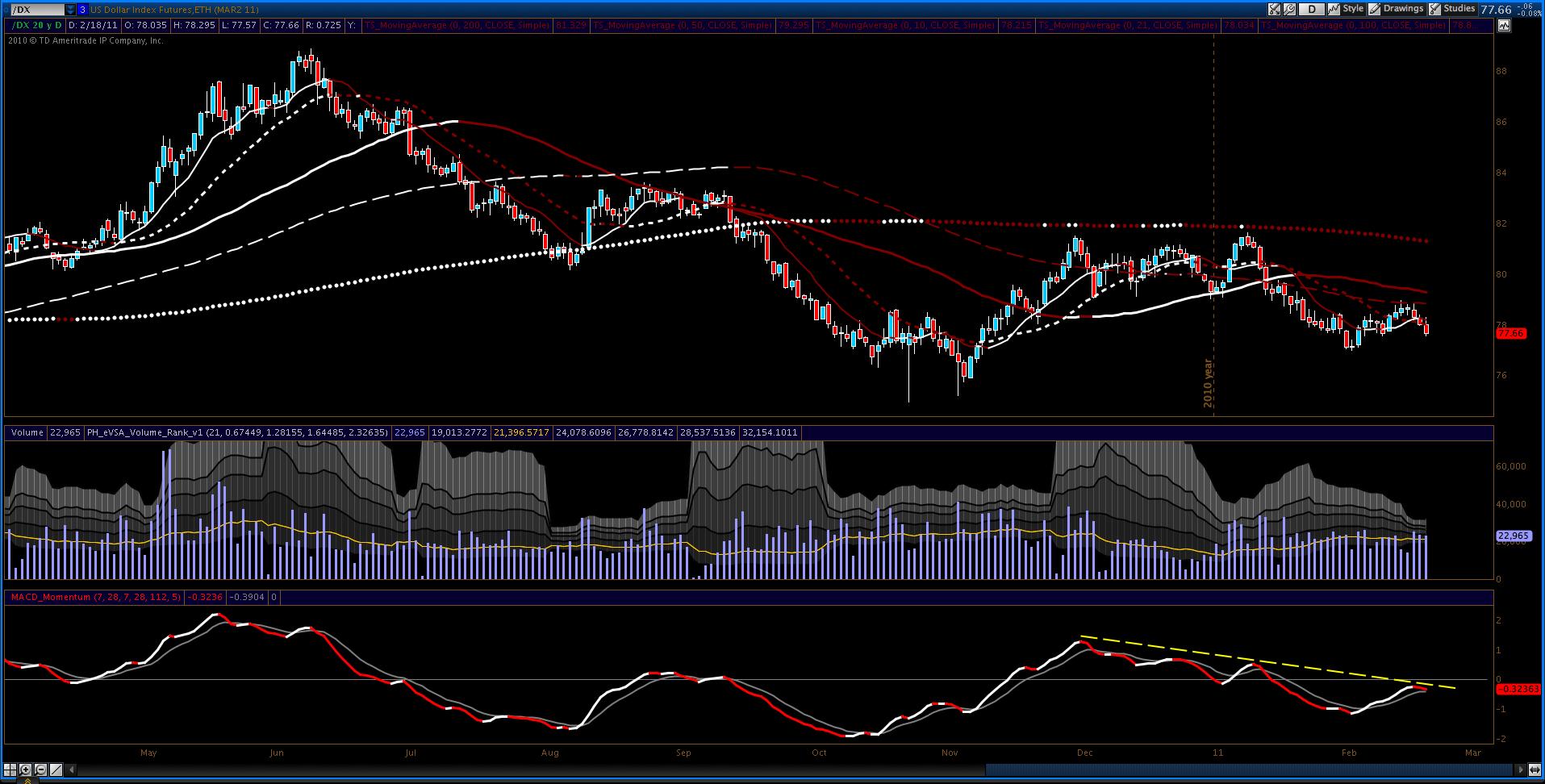The image size is (1545, 784).
Task: Click the TS_MovingAverage (0, 200, CLOSE, Simple) study label
Action: tap(457, 25)
